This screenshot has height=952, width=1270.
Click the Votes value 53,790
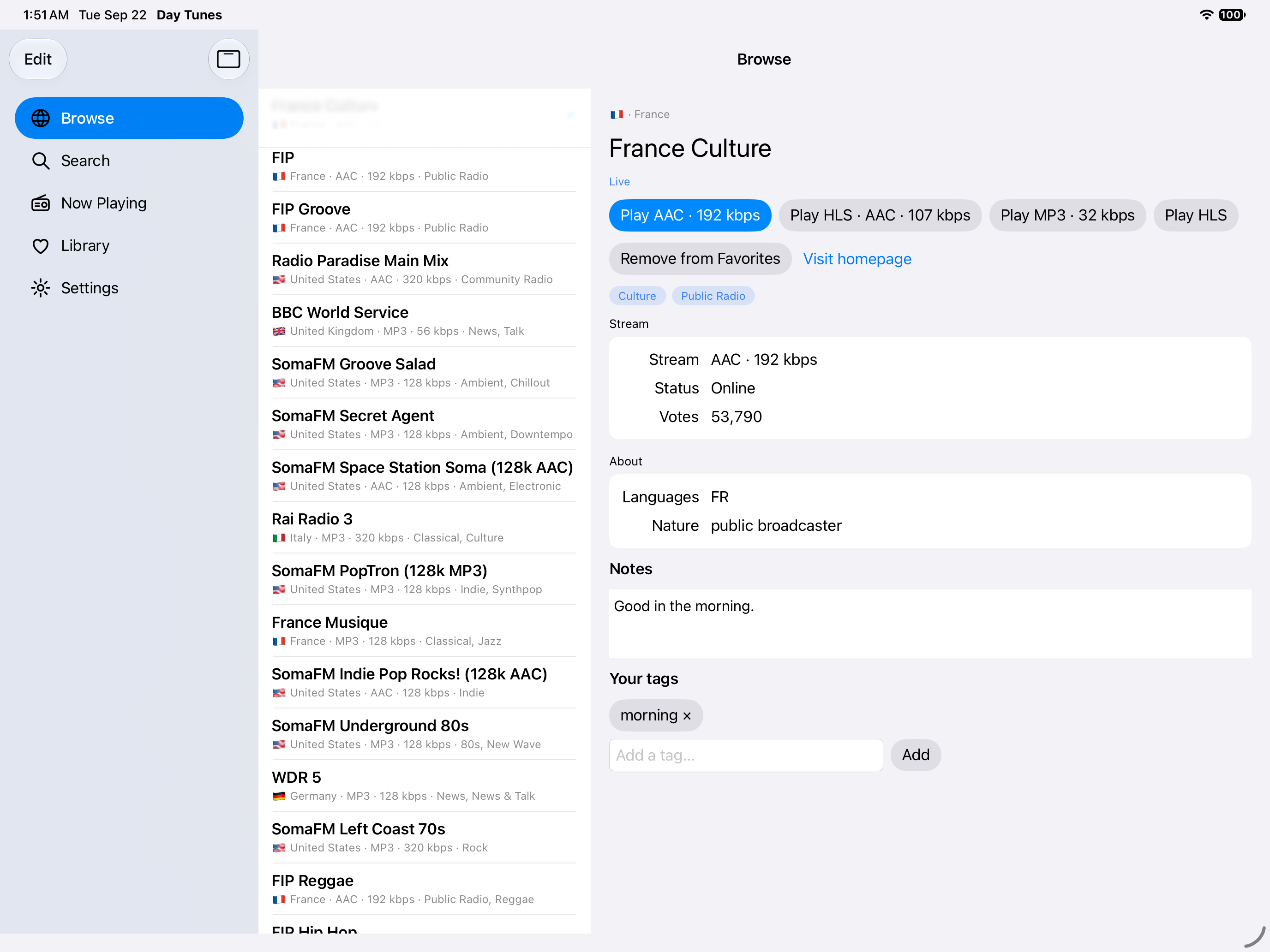[736, 416]
